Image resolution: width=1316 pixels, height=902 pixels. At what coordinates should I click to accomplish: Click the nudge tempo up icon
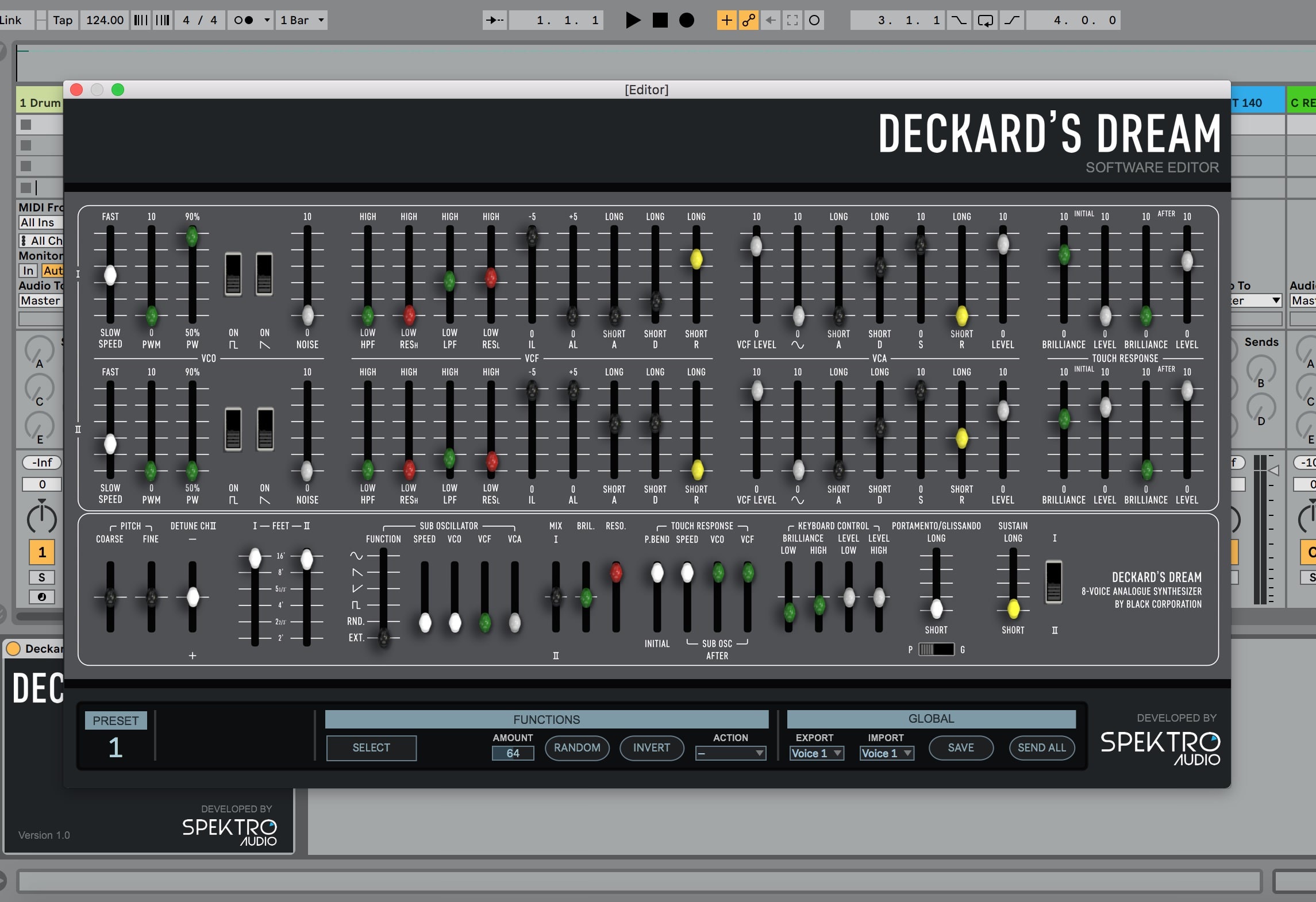[163, 21]
